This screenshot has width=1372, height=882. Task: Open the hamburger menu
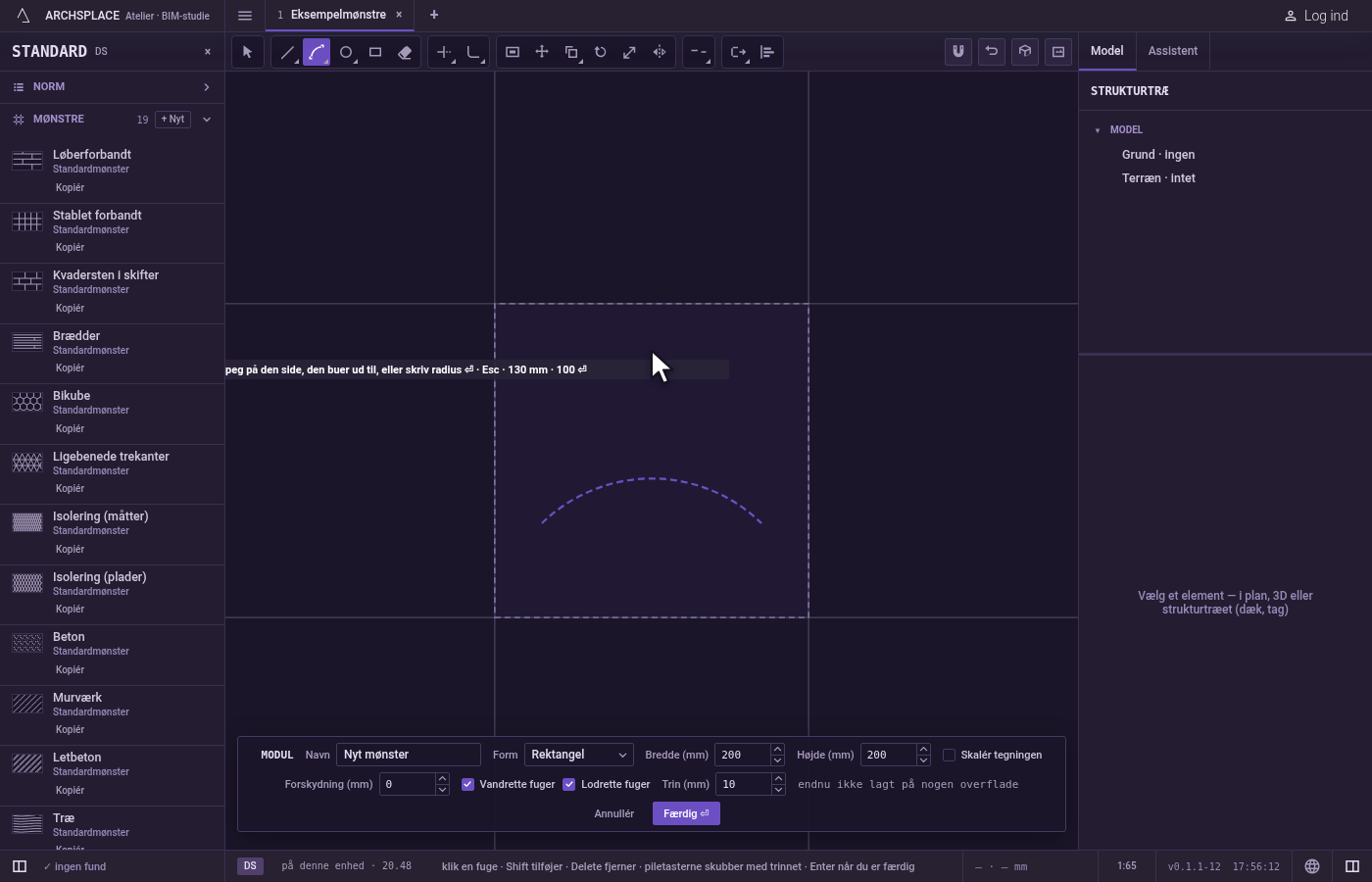click(x=245, y=16)
